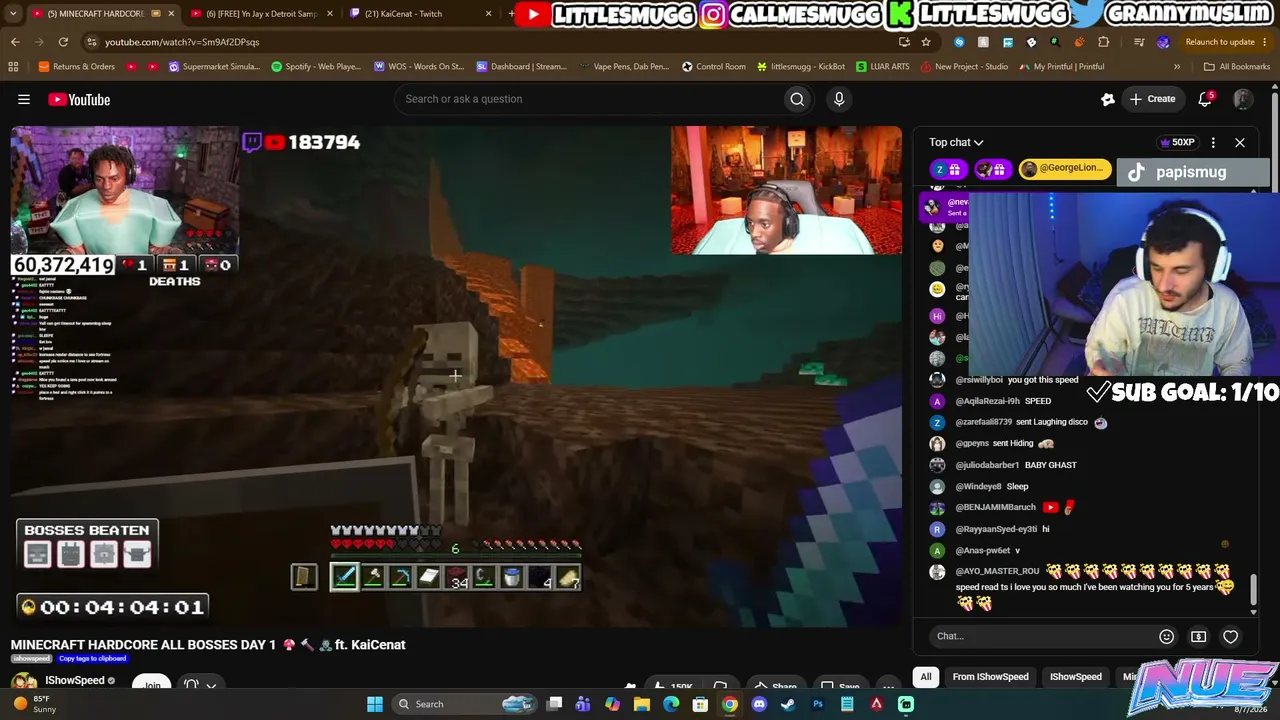
Task: Click chat message from @juliodabarber1
Action: (1004, 465)
